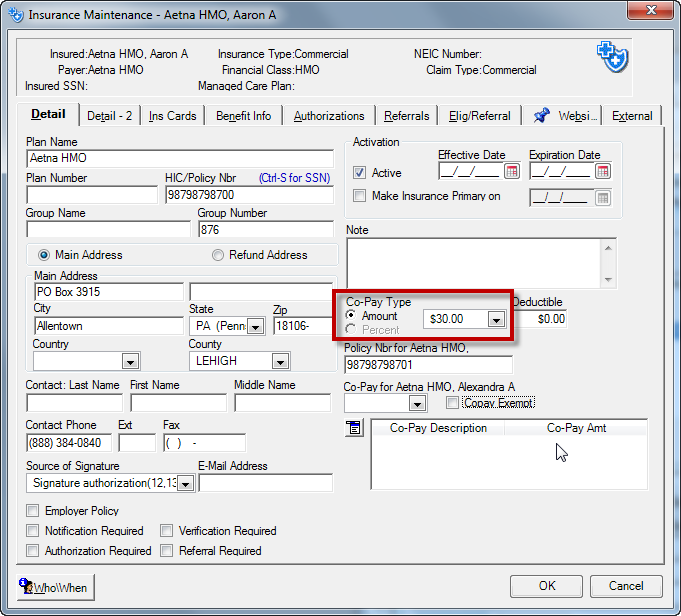This screenshot has width=681, height=616.
Task: Check Referral Required box
Action: (x=166, y=550)
